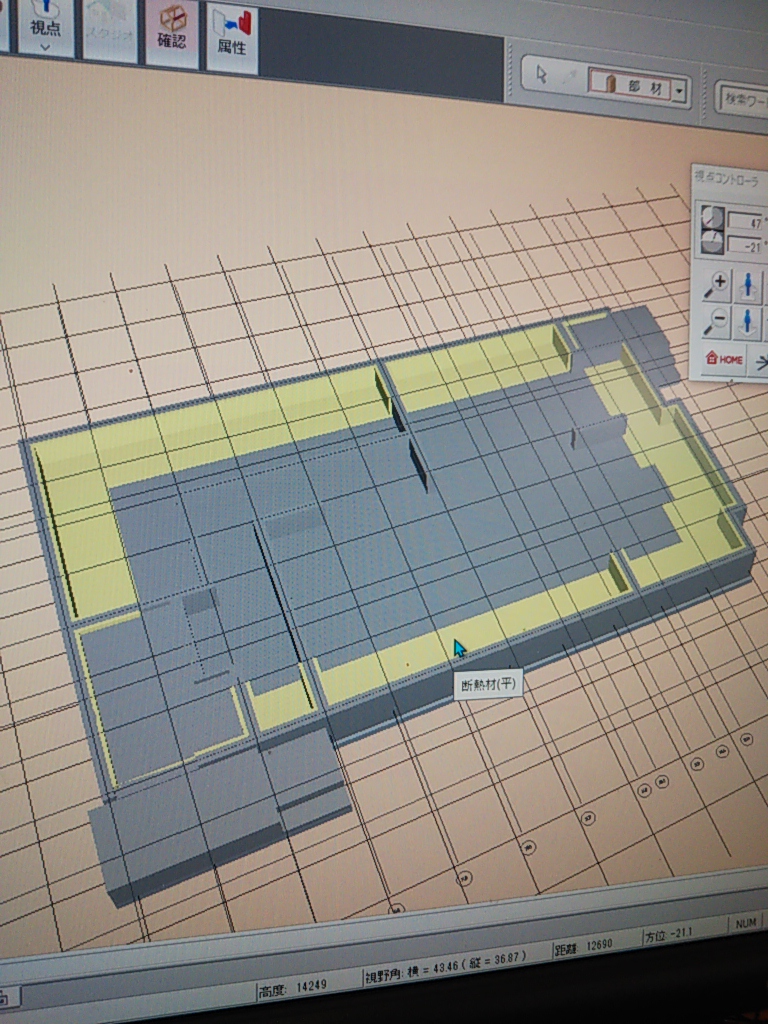The image size is (768, 1024).
Task: Click the angle field showing 47
Action: (745, 221)
